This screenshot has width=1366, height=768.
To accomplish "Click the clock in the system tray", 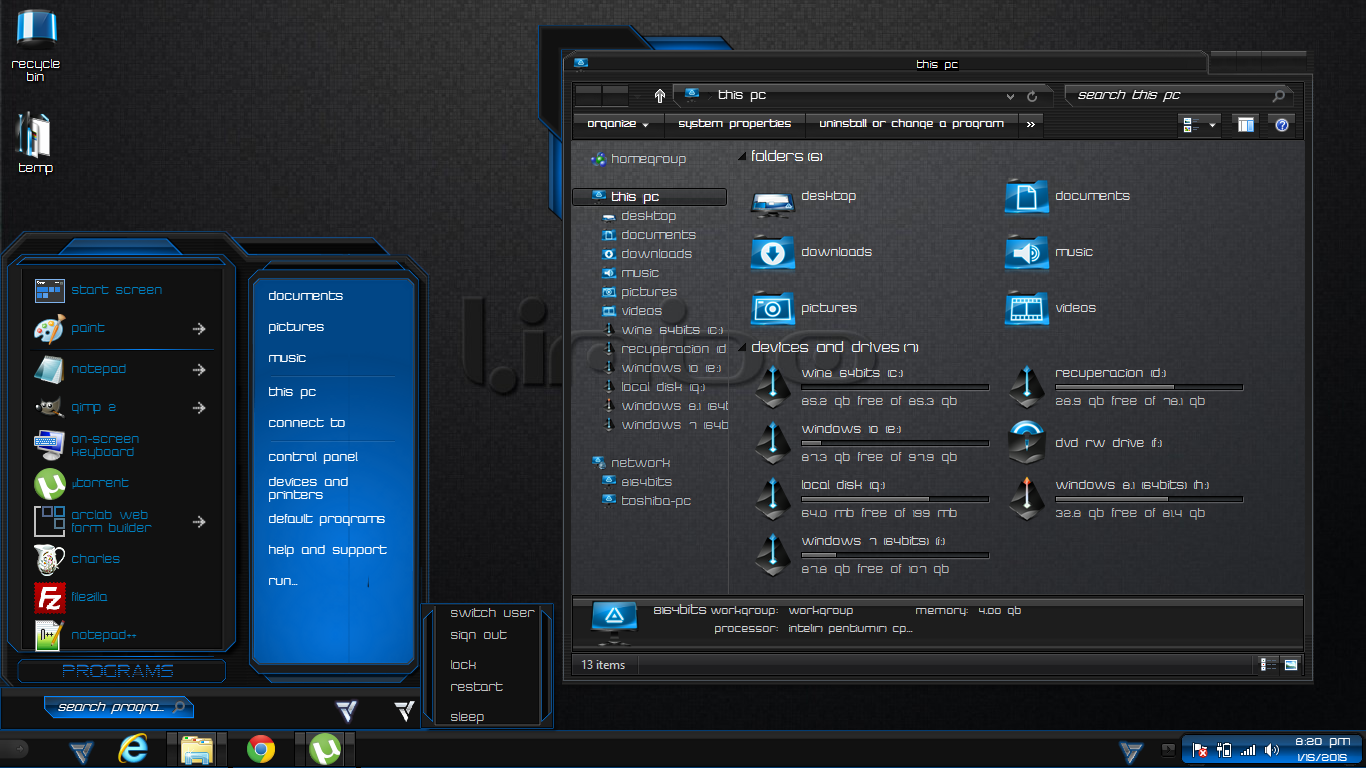I will pyautogui.click(x=1322, y=749).
